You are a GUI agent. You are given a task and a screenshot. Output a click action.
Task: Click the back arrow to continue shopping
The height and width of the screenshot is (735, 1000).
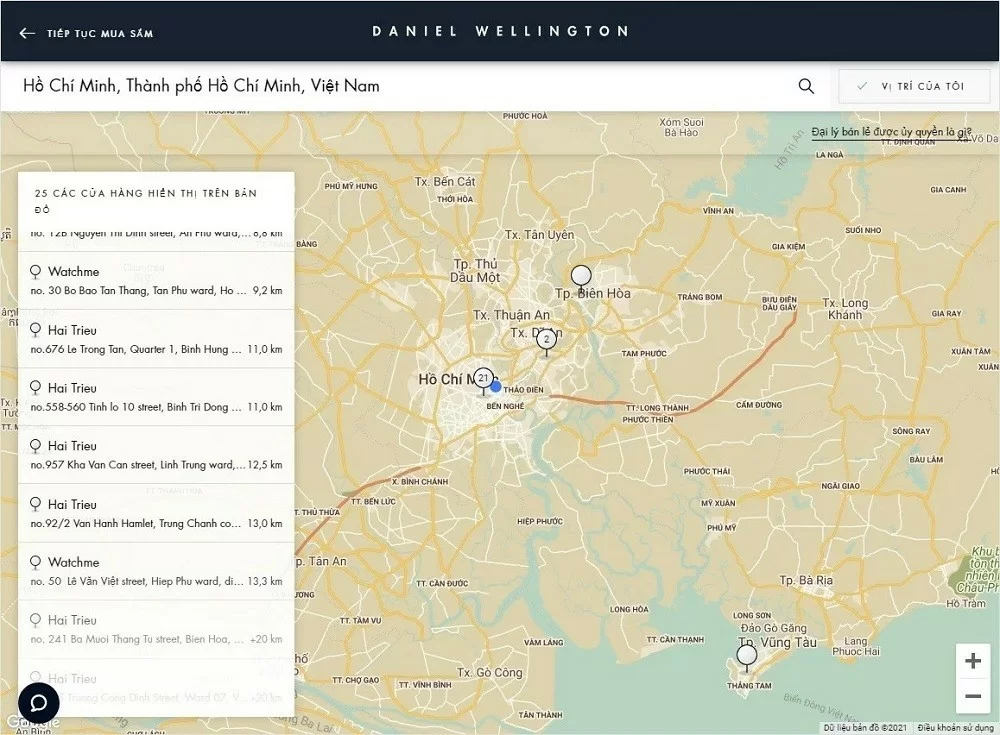[28, 33]
